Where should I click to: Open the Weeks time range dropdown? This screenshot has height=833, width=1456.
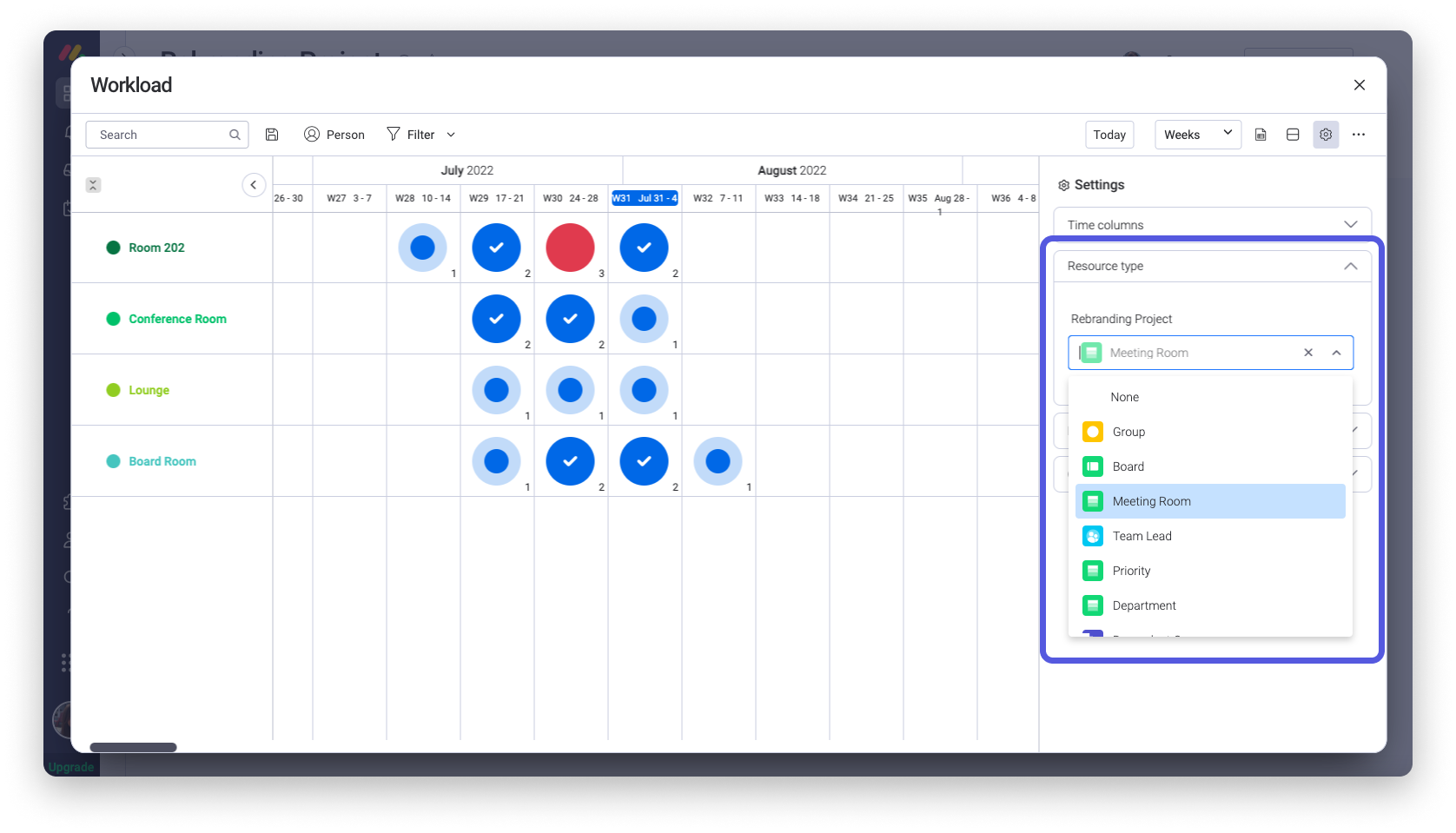pos(1197,135)
